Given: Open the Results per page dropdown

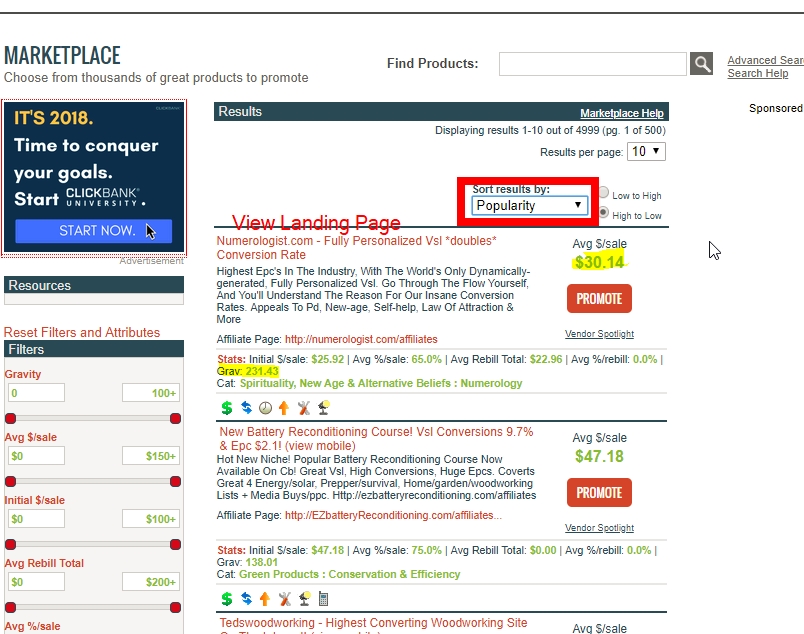Looking at the screenshot, I should click(645, 152).
